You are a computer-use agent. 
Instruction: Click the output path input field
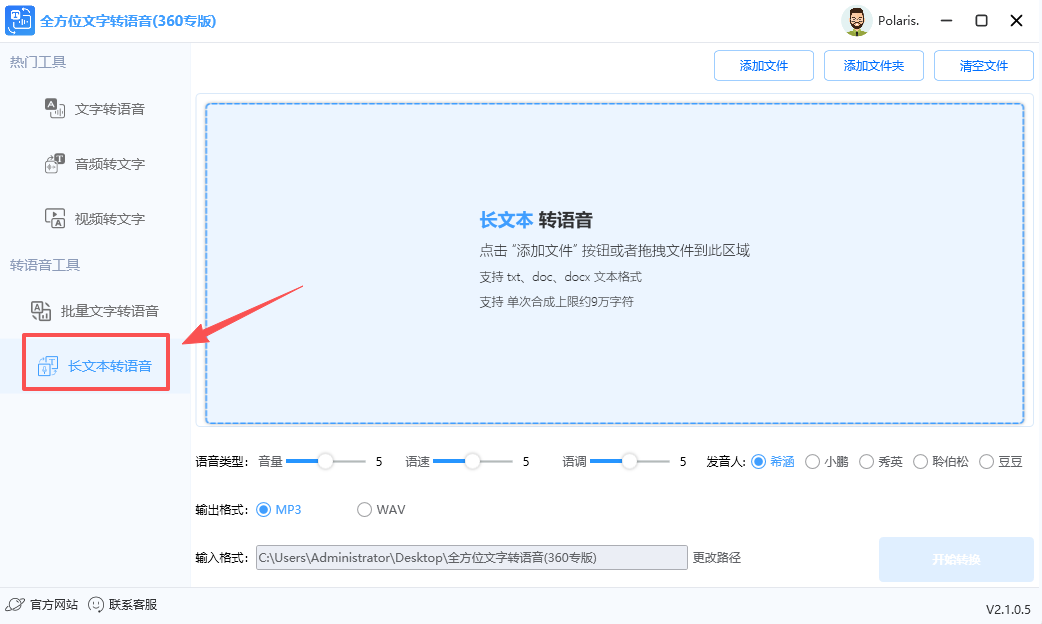tap(470, 558)
